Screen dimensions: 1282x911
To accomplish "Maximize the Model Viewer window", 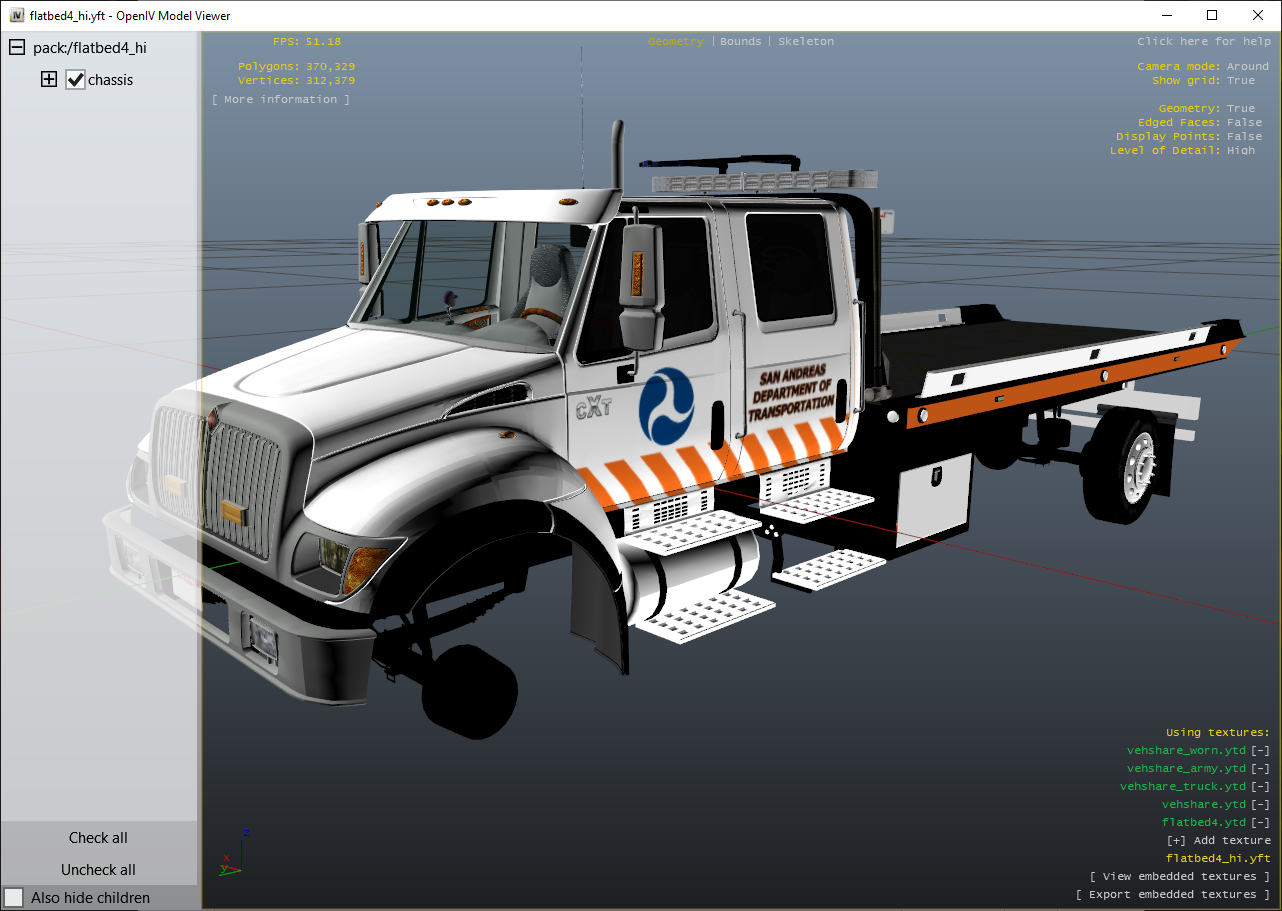I will pyautogui.click(x=1212, y=15).
